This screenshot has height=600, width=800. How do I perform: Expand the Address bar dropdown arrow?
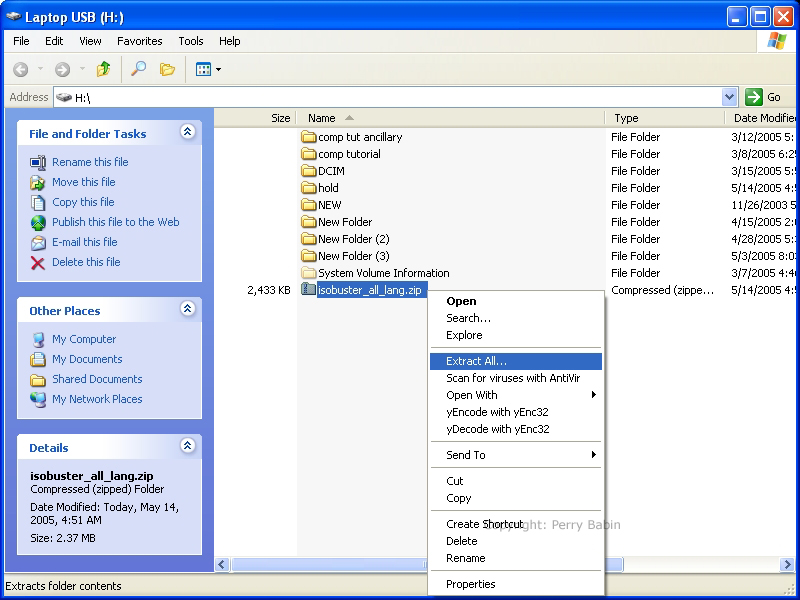(729, 97)
